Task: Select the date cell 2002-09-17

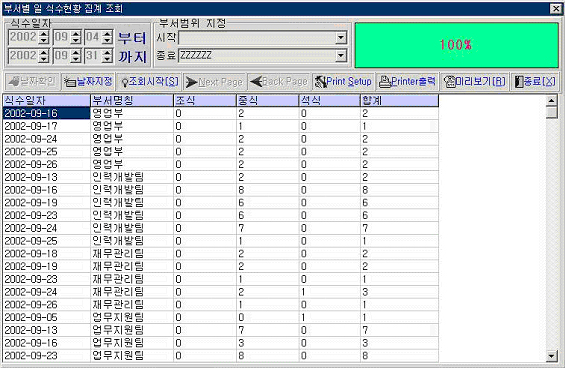Action: click(46, 126)
